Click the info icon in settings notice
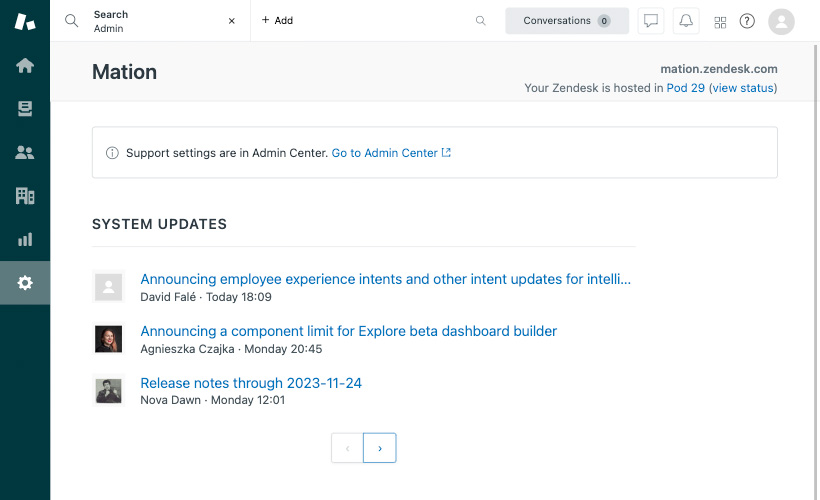Image resolution: width=820 pixels, height=500 pixels. [x=112, y=153]
